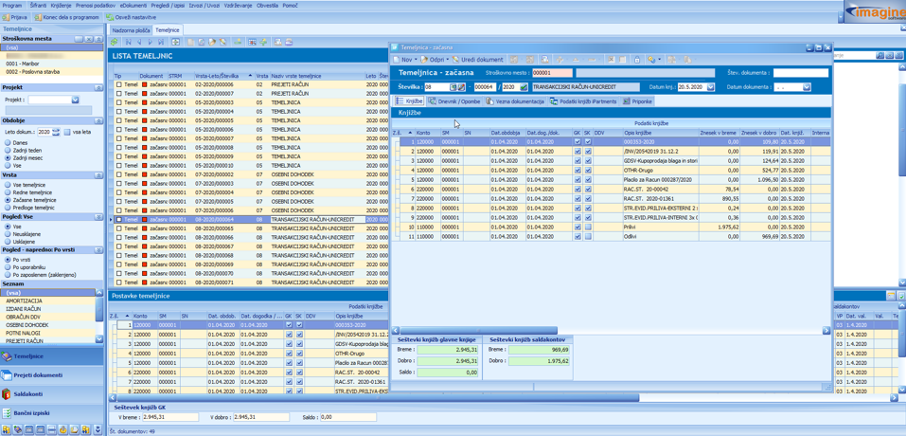Click Prijava login toolbar icon
The height and width of the screenshot is (436, 906).
pyautogui.click(x=16, y=17)
